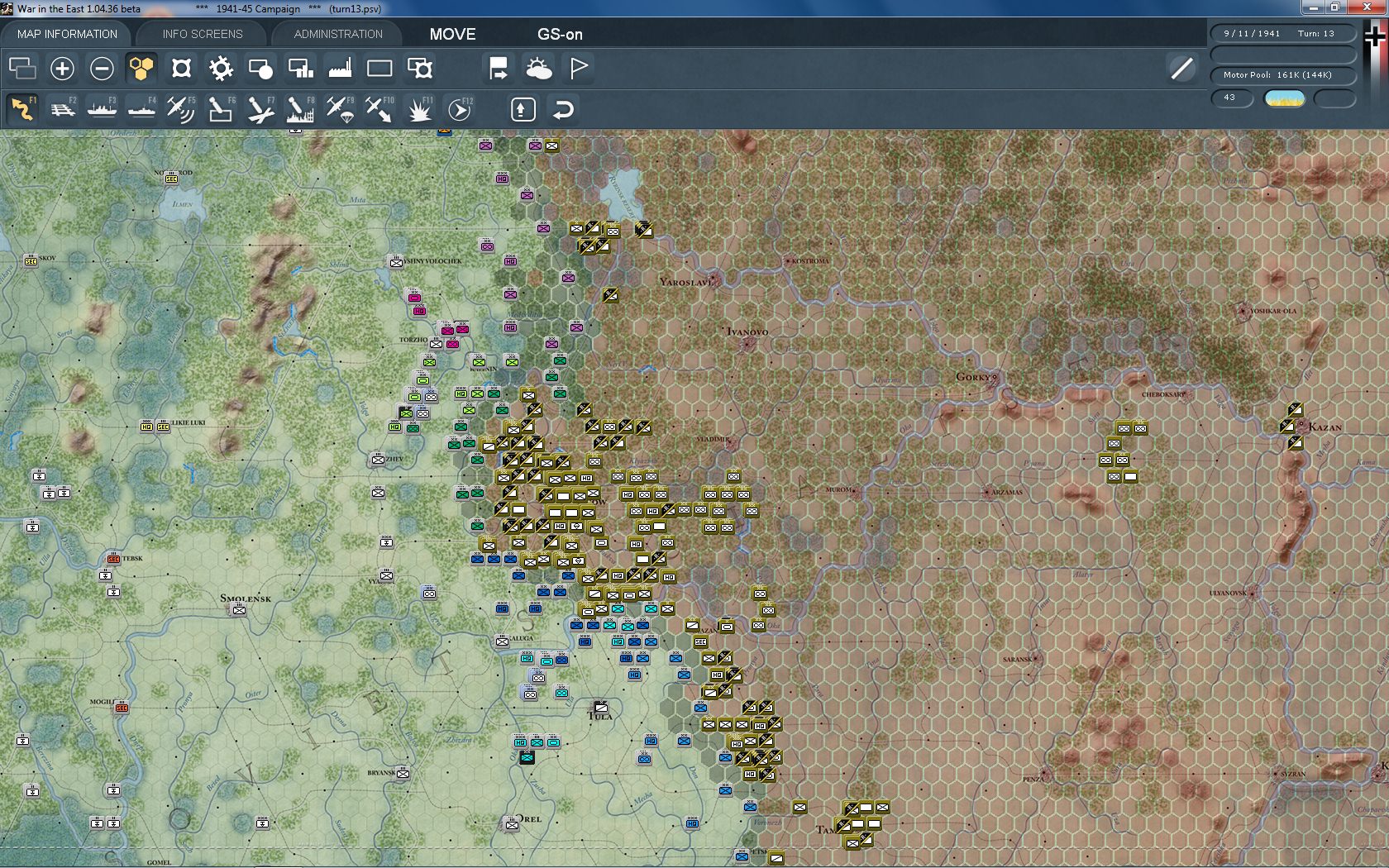Select F10 air transfer mode
Viewport: 1389px width, 868px height.
(379, 109)
